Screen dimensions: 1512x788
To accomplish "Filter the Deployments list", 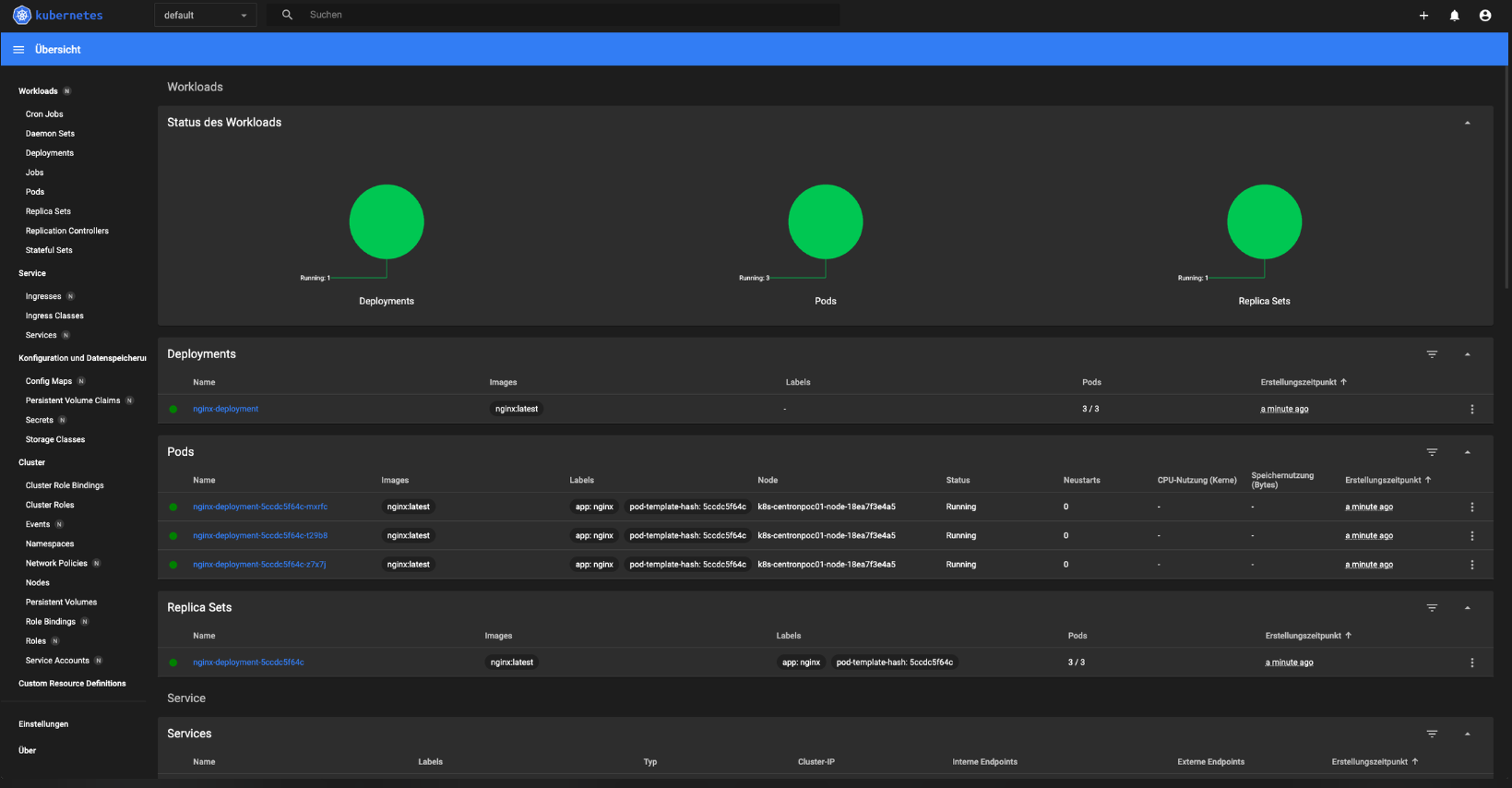I will (x=1432, y=354).
